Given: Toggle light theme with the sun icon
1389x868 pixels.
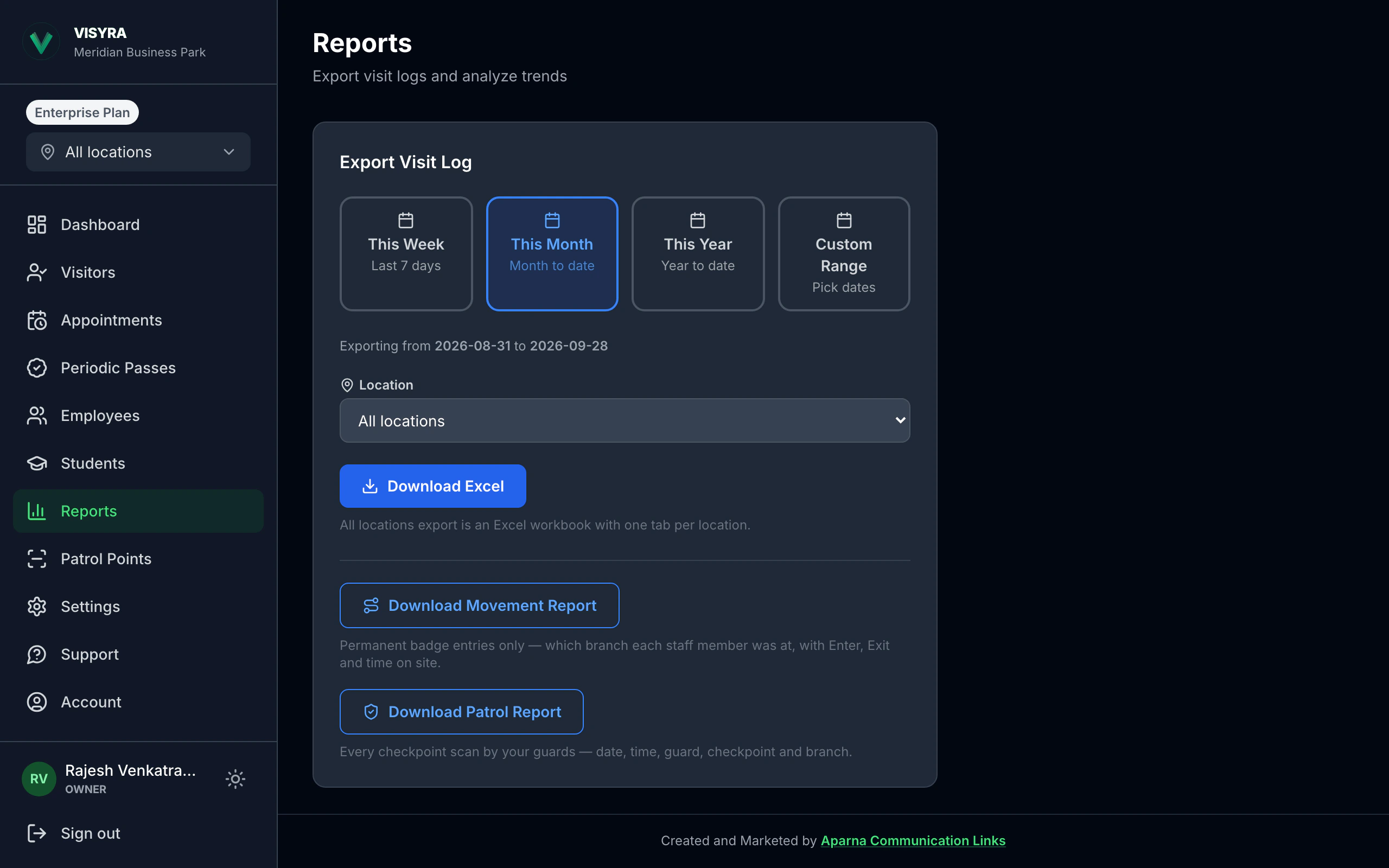Looking at the screenshot, I should [235, 779].
